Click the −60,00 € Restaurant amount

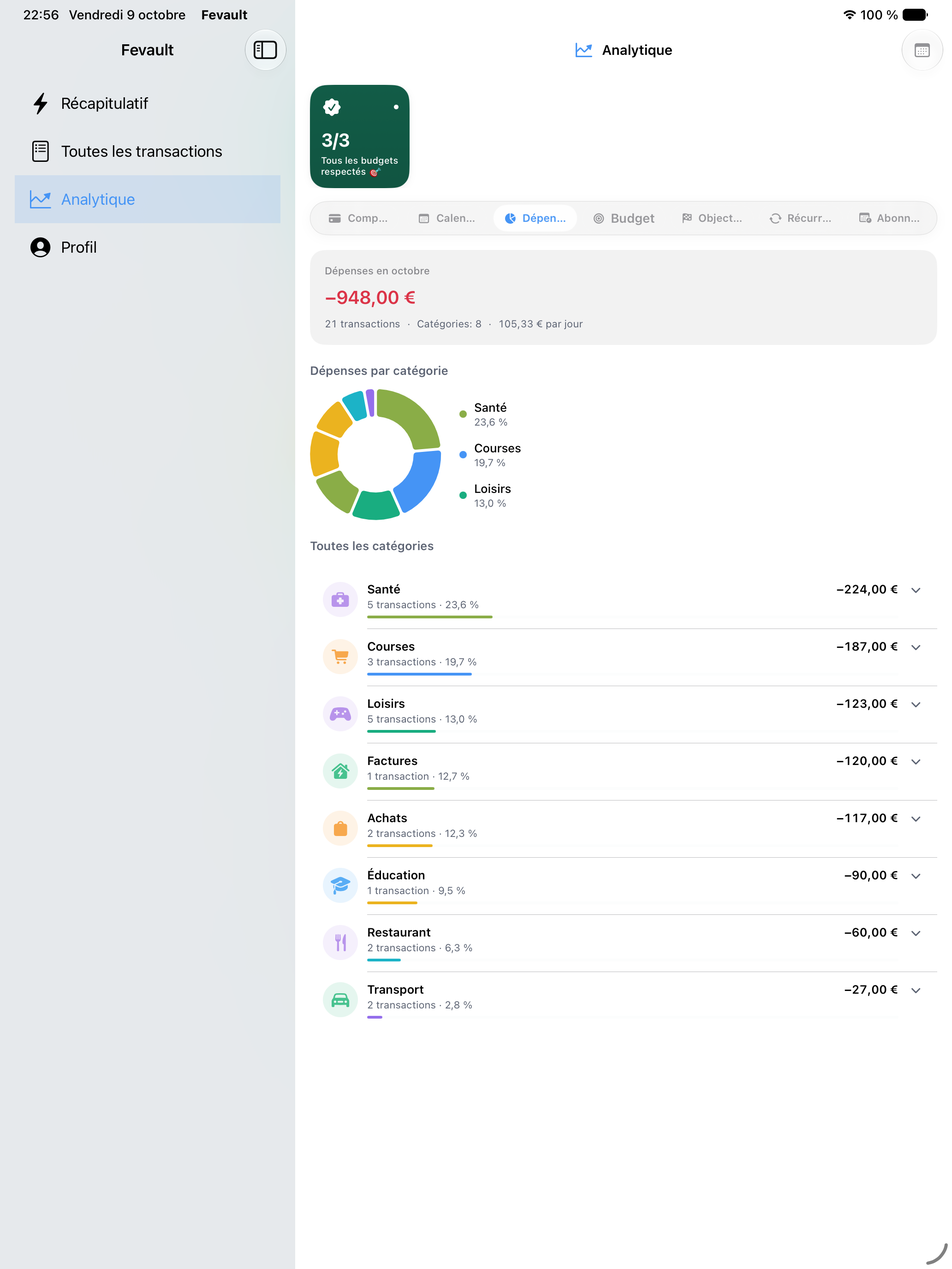pos(871,932)
